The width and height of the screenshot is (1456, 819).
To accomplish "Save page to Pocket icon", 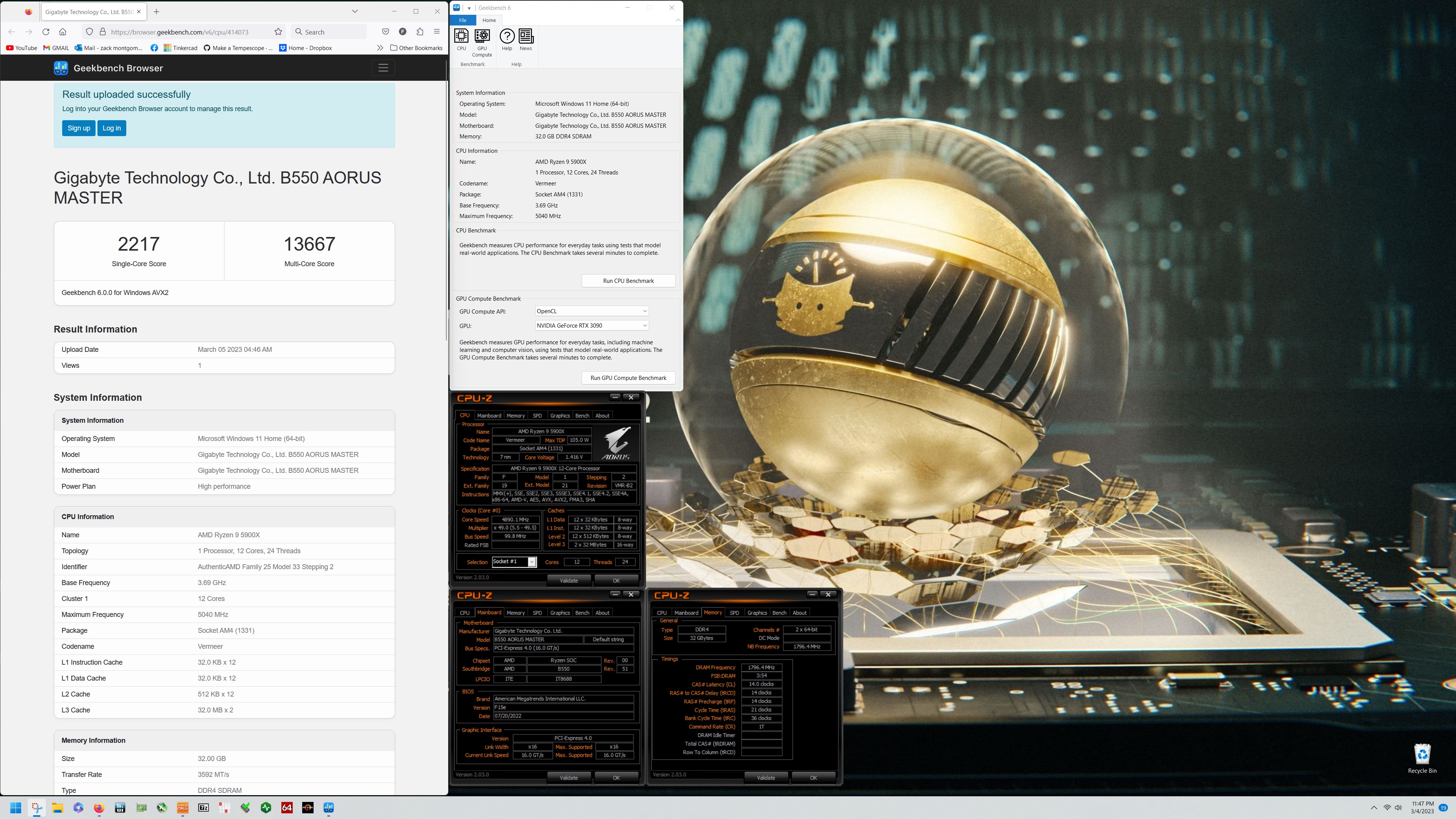I will coord(386,31).
